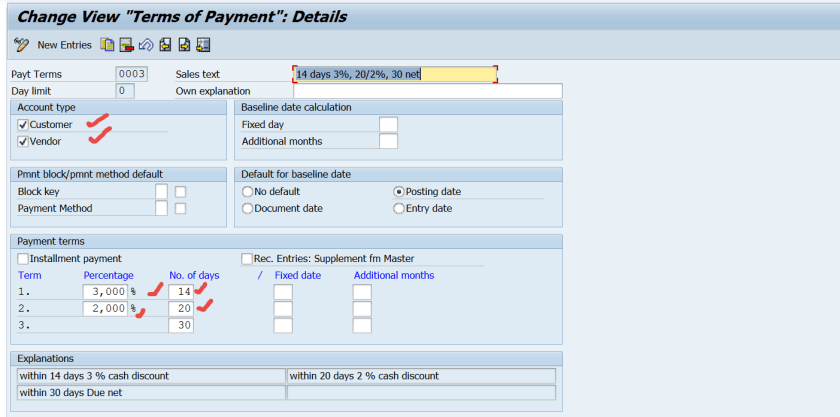The image size is (840, 417).
Task: Uncheck the Vendor account type checkbox
Action: click(23, 142)
